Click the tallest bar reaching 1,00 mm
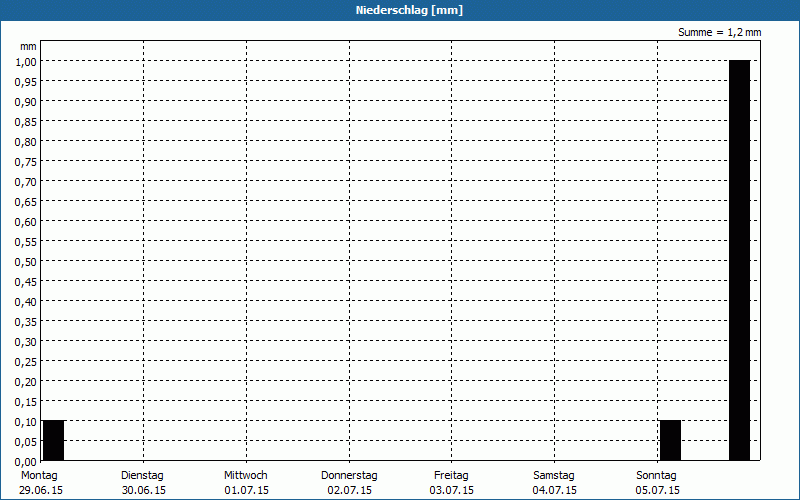 pos(739,260)
